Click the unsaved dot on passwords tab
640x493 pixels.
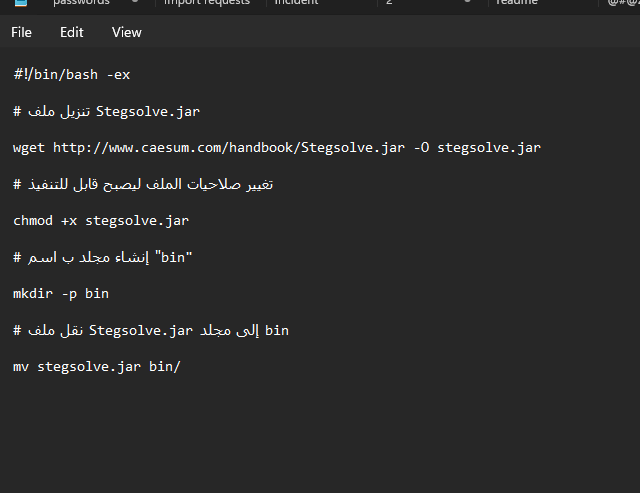135,1
